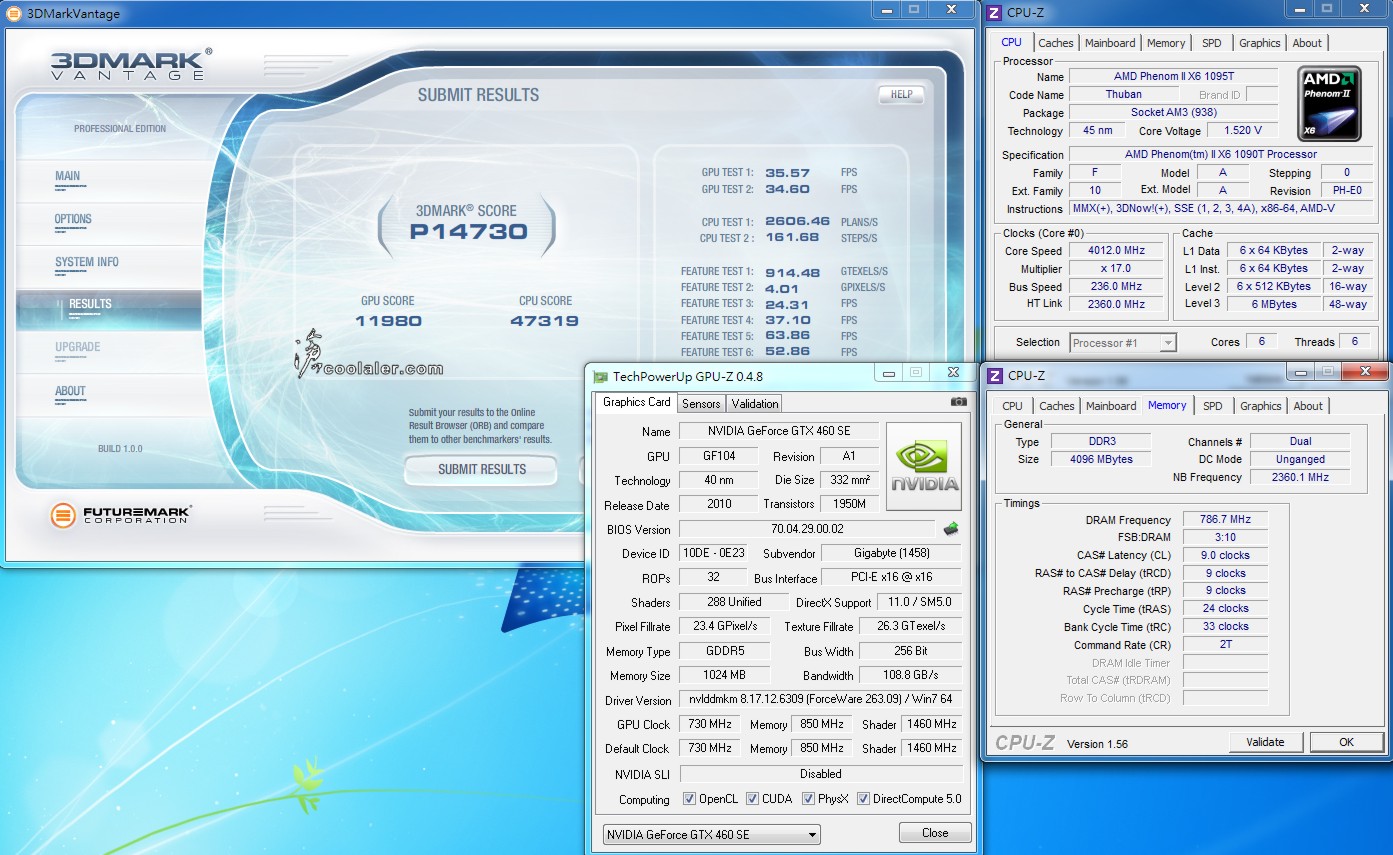Select the Graphics Card tab in GPU-Z
The image size is (1393, 855).
point(637,402)
